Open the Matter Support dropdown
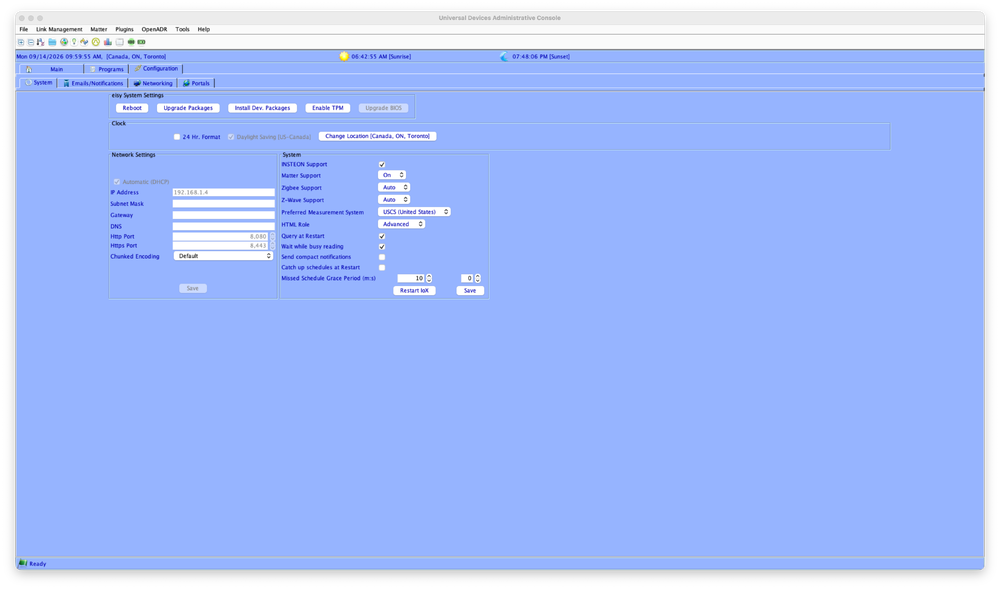This screenshot has height=589, width=1000. coord(392,175)
